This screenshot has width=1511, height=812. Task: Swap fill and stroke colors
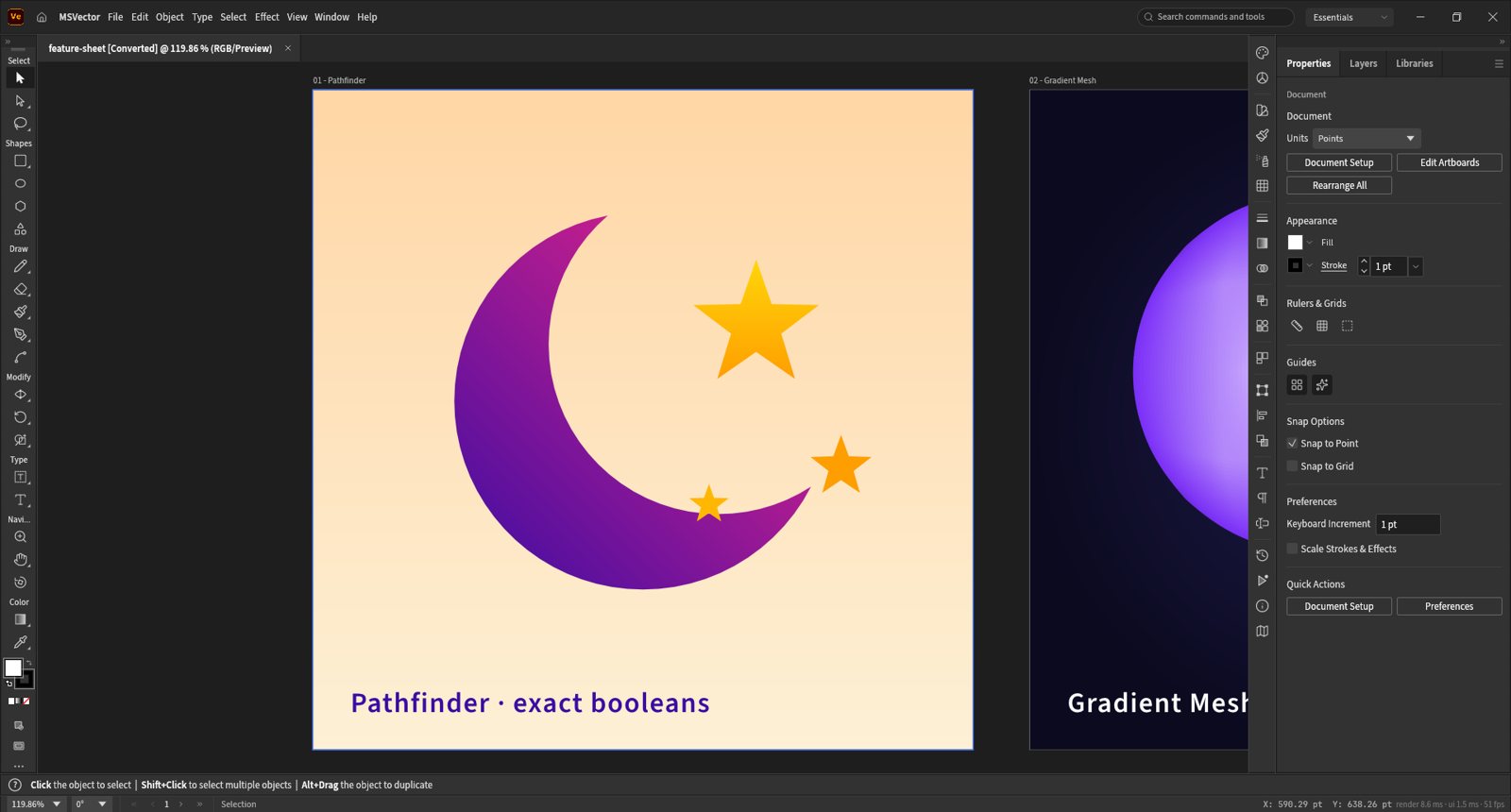(x=28, y=663)
